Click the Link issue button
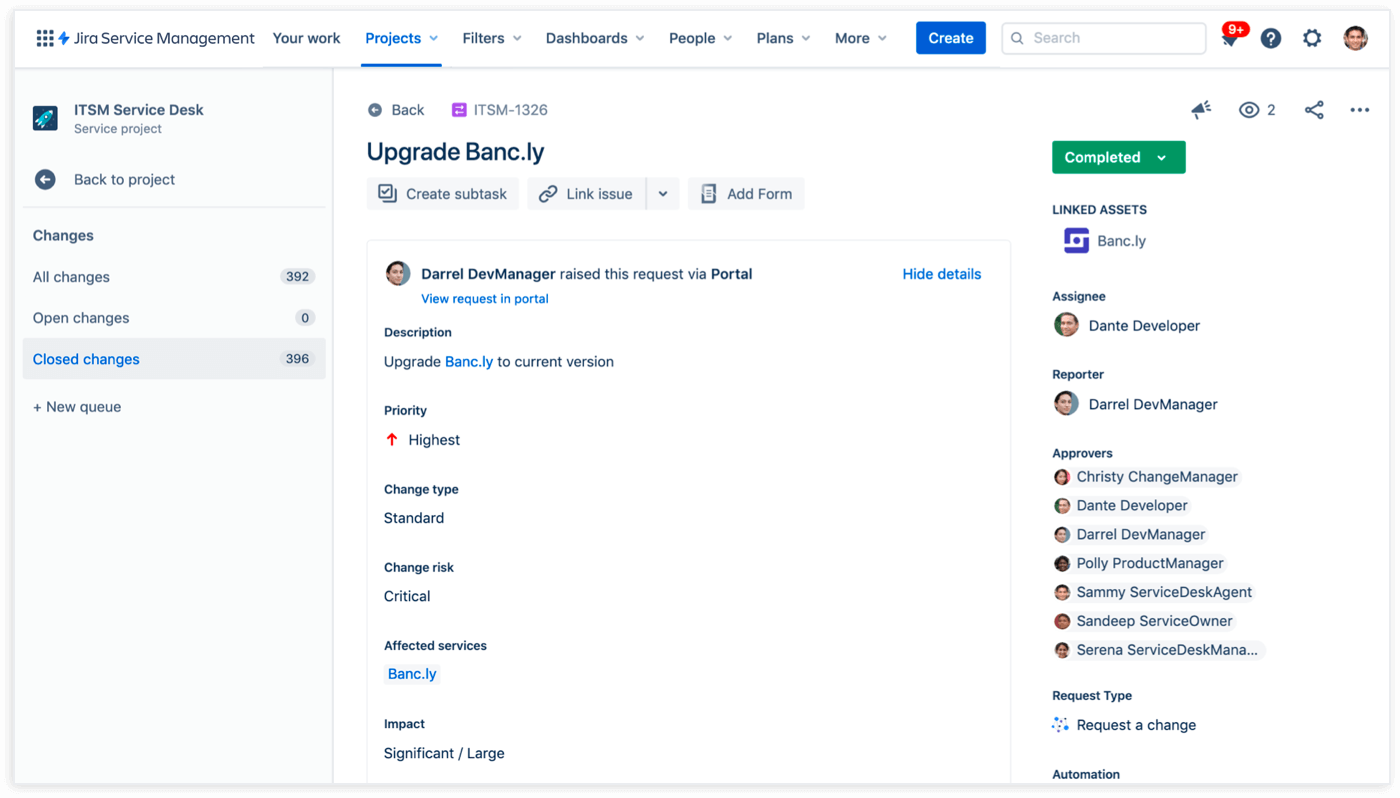The height and width of the screenshot is (798, 1400). [x=586, y=194]
